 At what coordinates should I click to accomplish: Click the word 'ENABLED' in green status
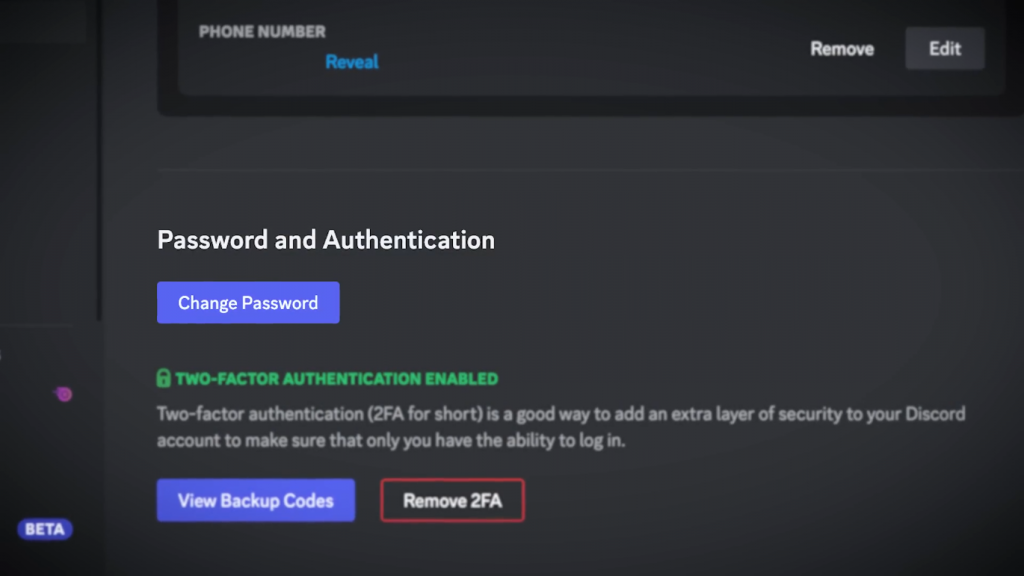pos(459,379)
